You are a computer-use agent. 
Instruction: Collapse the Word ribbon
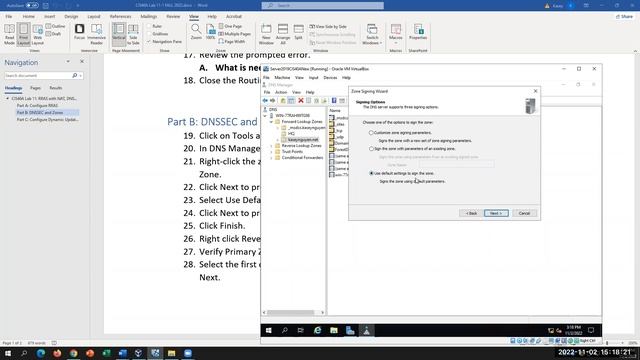635,51
